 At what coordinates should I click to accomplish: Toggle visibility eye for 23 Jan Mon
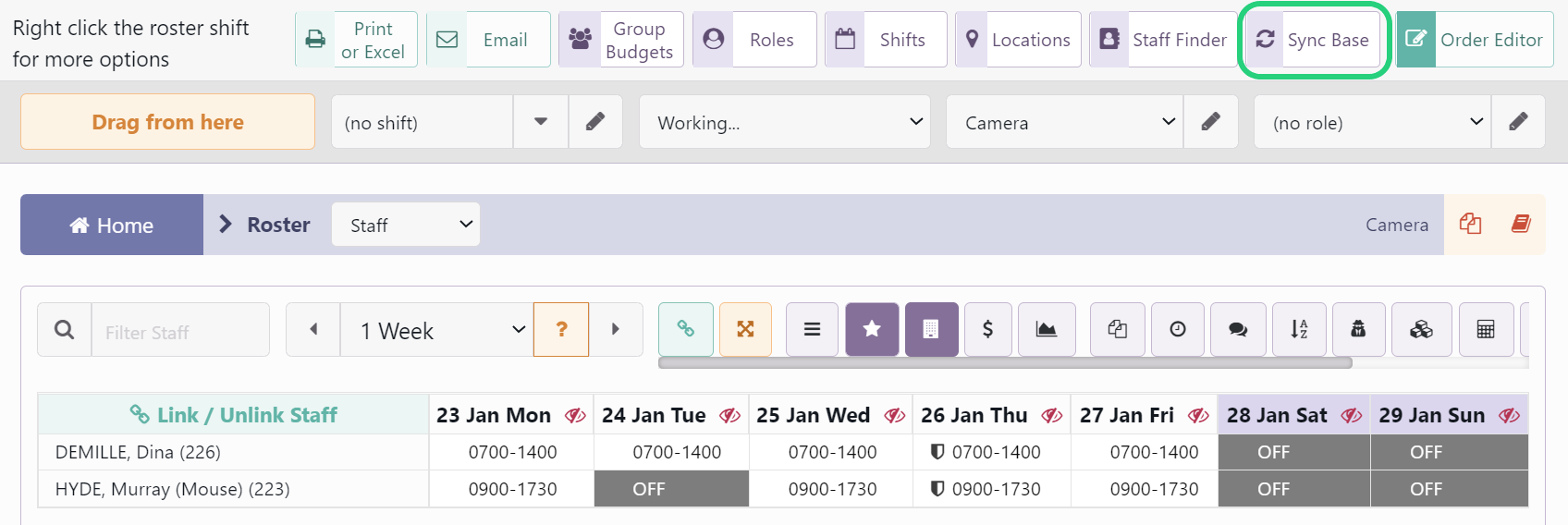(575, 416)
